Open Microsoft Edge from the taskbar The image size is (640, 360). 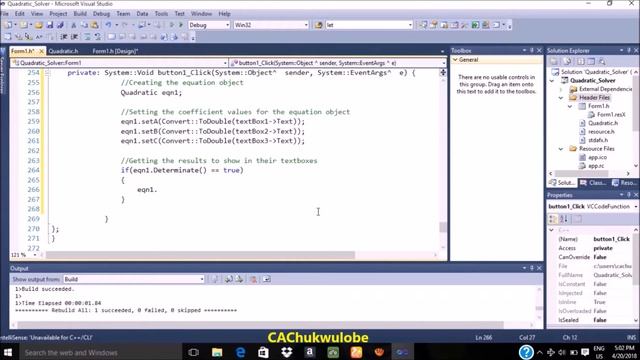tap(240, 352)
